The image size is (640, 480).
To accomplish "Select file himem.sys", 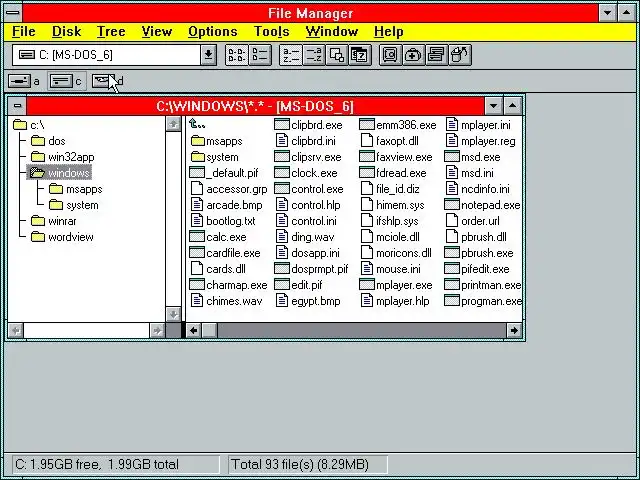I will [x=393, y=205].
